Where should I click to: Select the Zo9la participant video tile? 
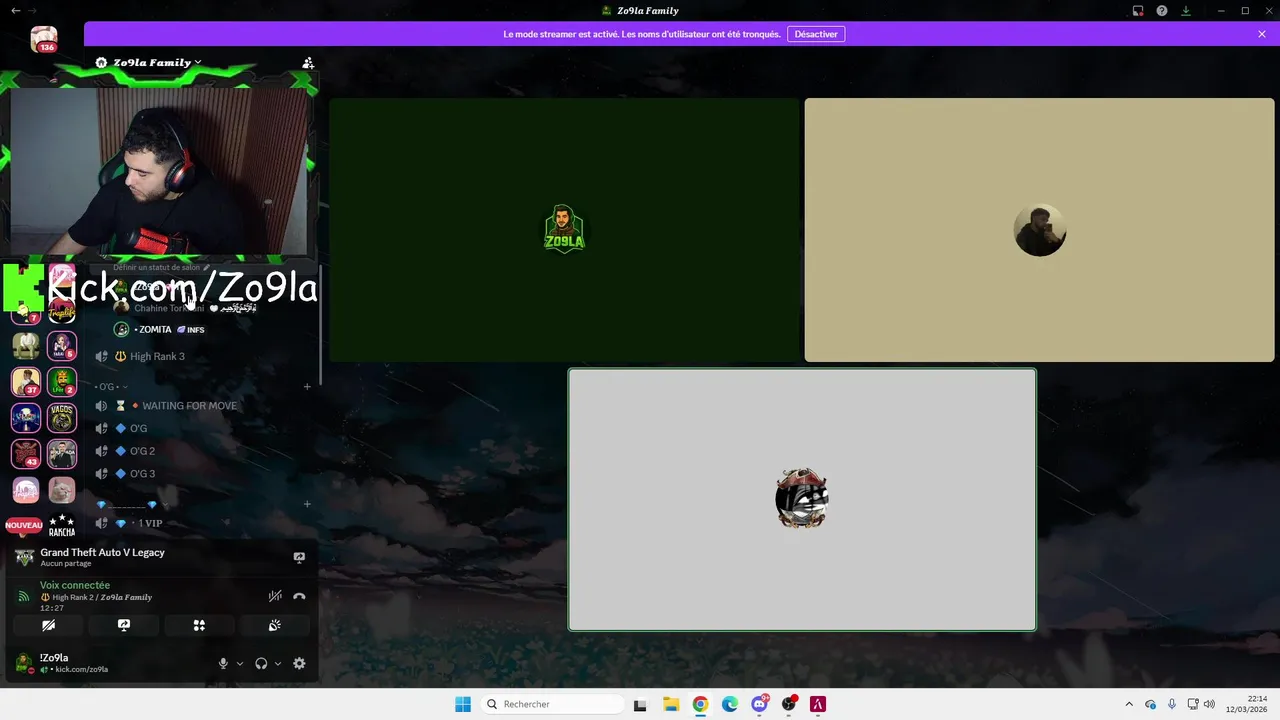[x=564, y=229]
